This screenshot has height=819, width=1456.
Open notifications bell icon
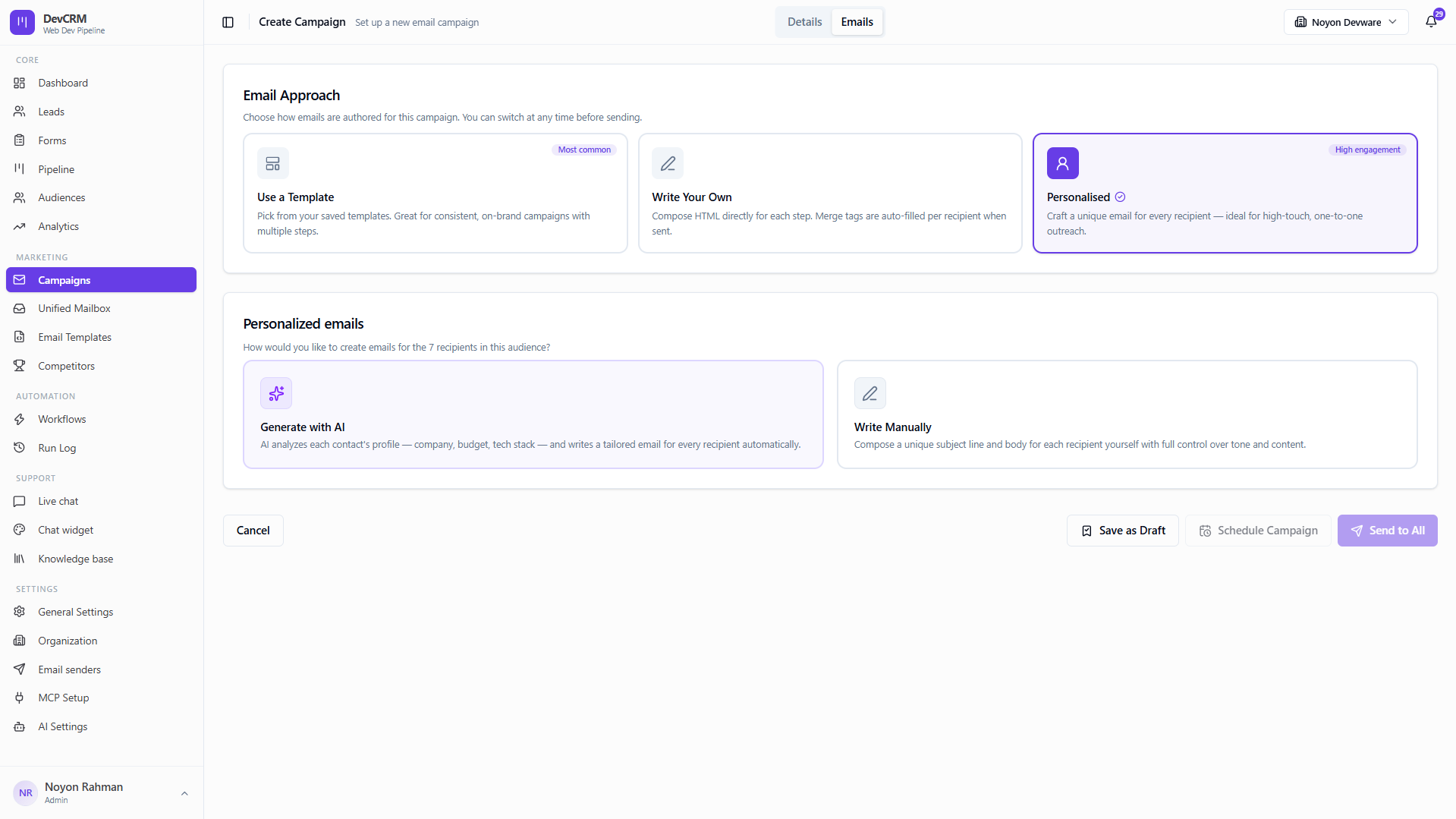(1431, 22)
